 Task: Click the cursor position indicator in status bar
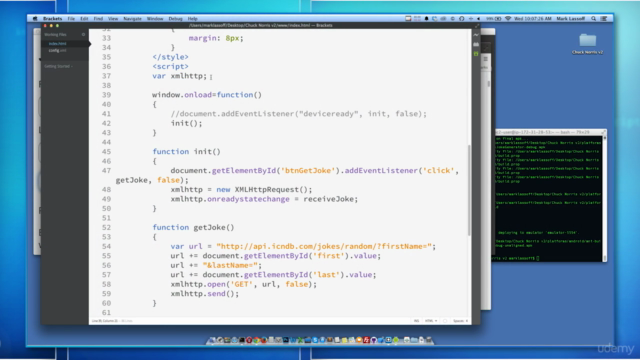[104, 321]
